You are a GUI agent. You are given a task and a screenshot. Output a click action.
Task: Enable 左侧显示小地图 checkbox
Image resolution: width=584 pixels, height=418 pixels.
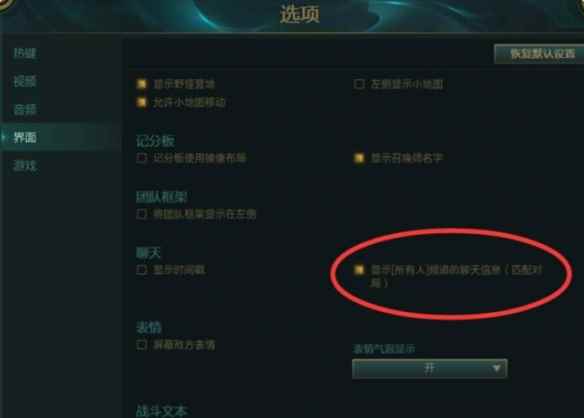pyautogui.click(x=358, y=84)
